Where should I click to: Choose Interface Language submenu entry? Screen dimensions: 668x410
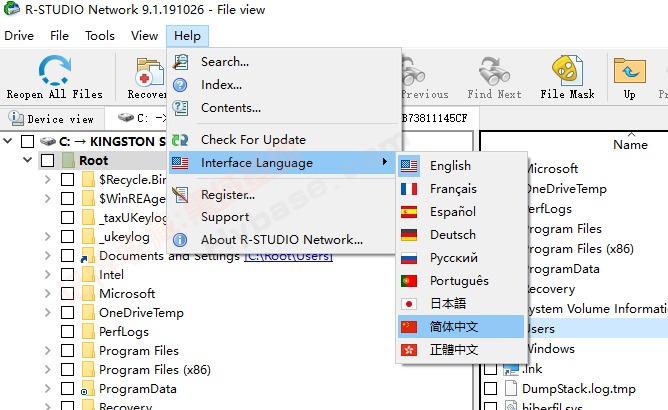tap(281, 163)
